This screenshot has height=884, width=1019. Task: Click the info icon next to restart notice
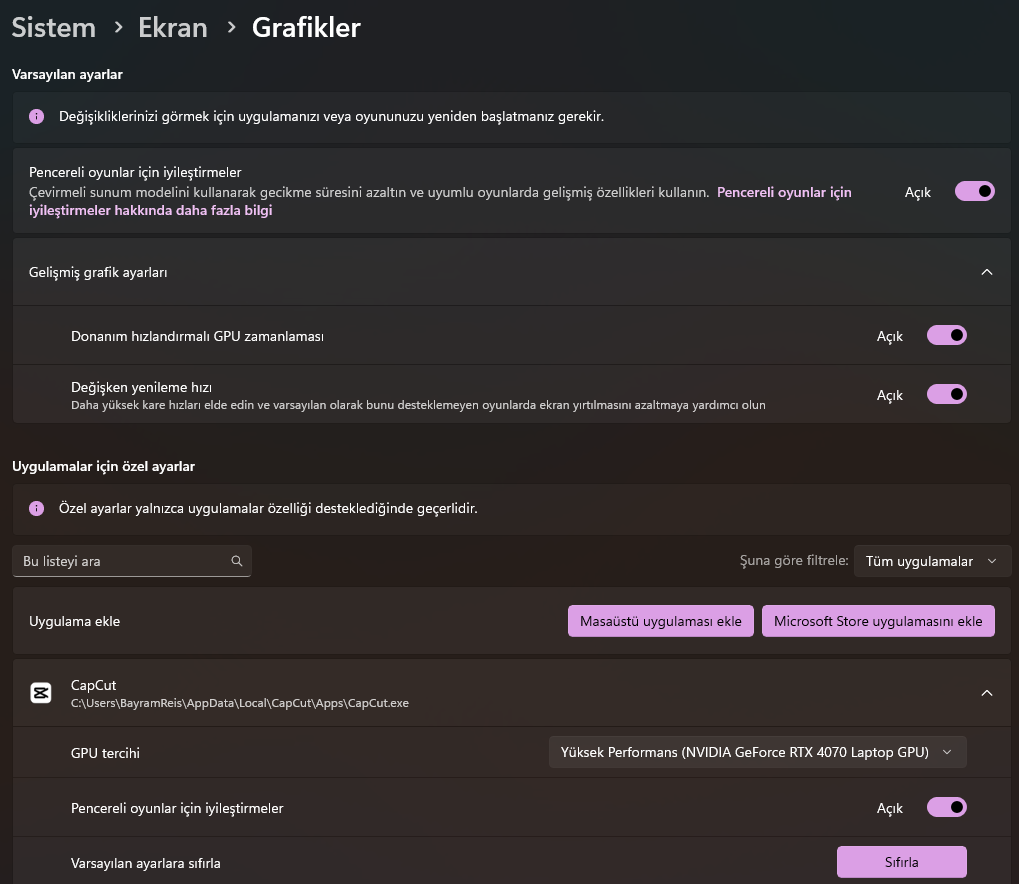[36, 116]
